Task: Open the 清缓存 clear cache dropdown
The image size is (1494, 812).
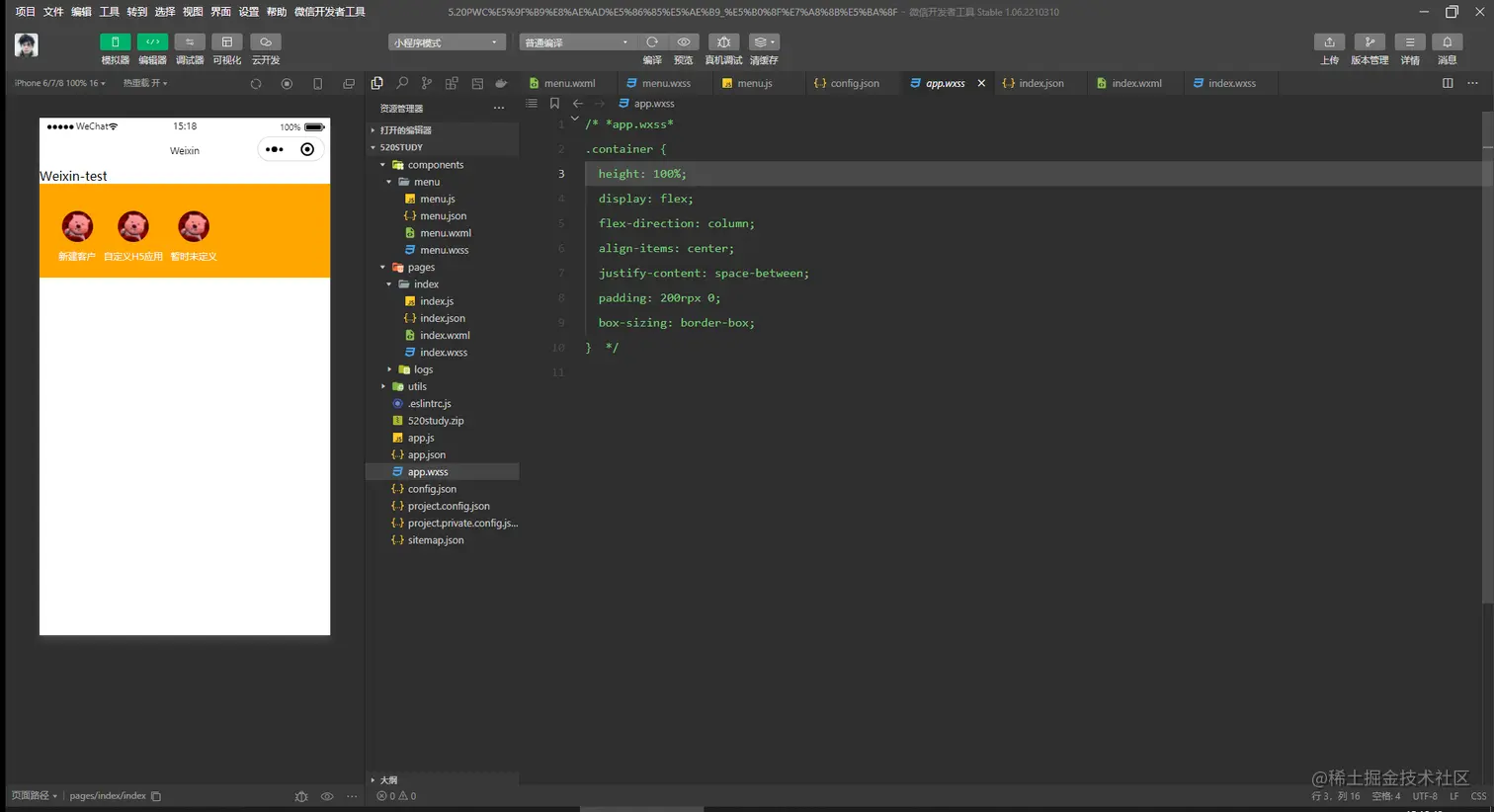Action: pos(764,41)
